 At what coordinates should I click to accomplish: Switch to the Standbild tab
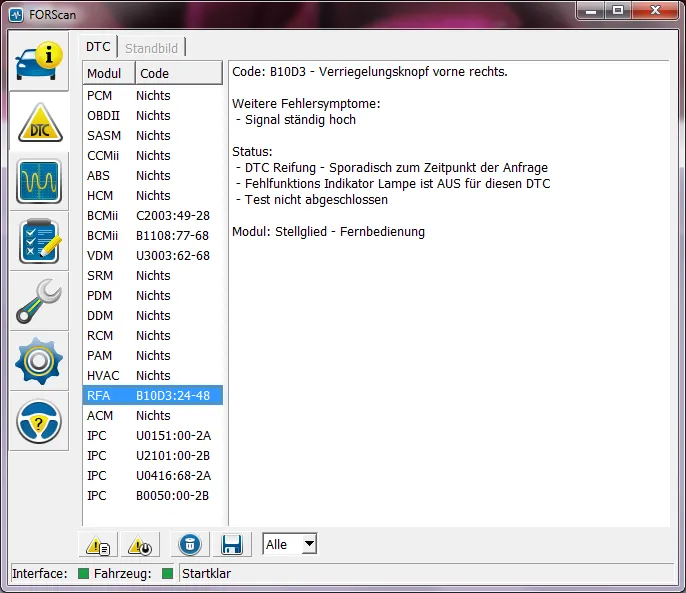point(152,47)
